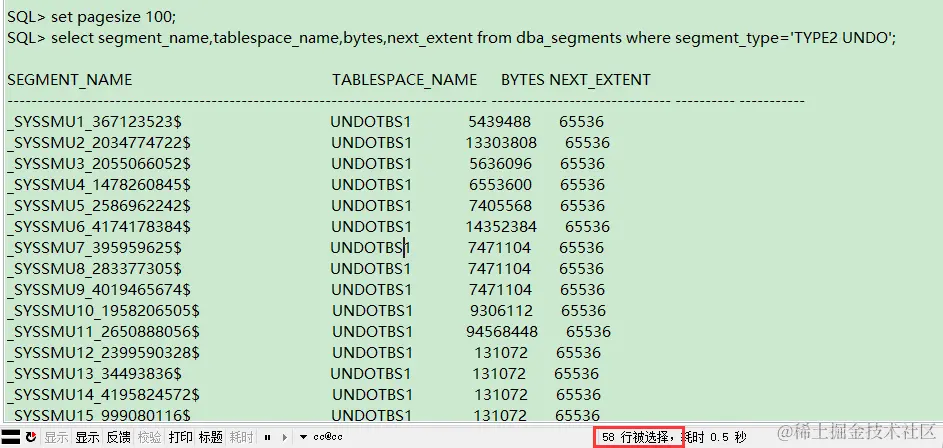Viewport: 943px width, 448px height.
Task: Click segment name _SYSSMU3_2055066052$
Action: [99, 164]
